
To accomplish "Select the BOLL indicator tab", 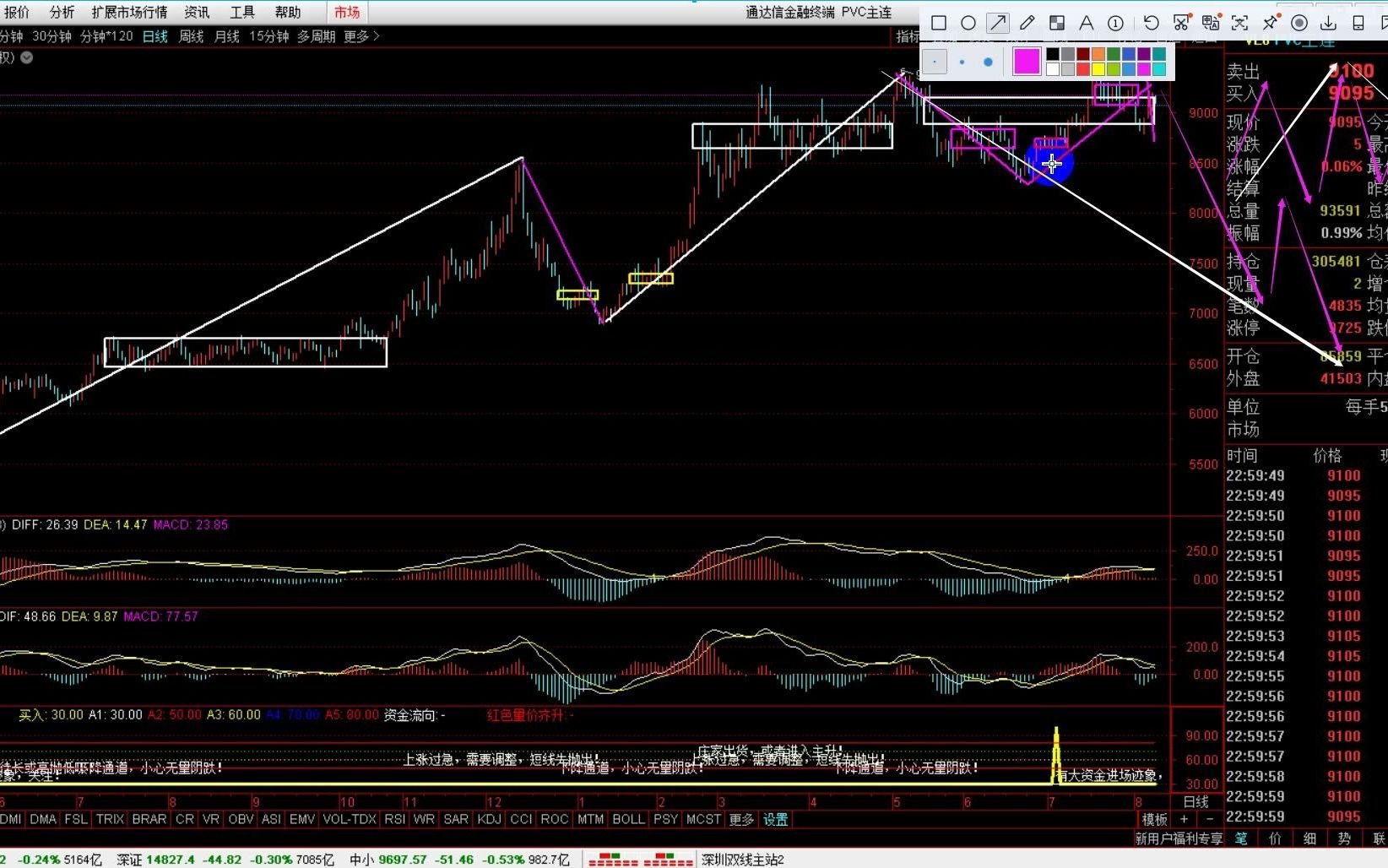I will click(628, 819).
